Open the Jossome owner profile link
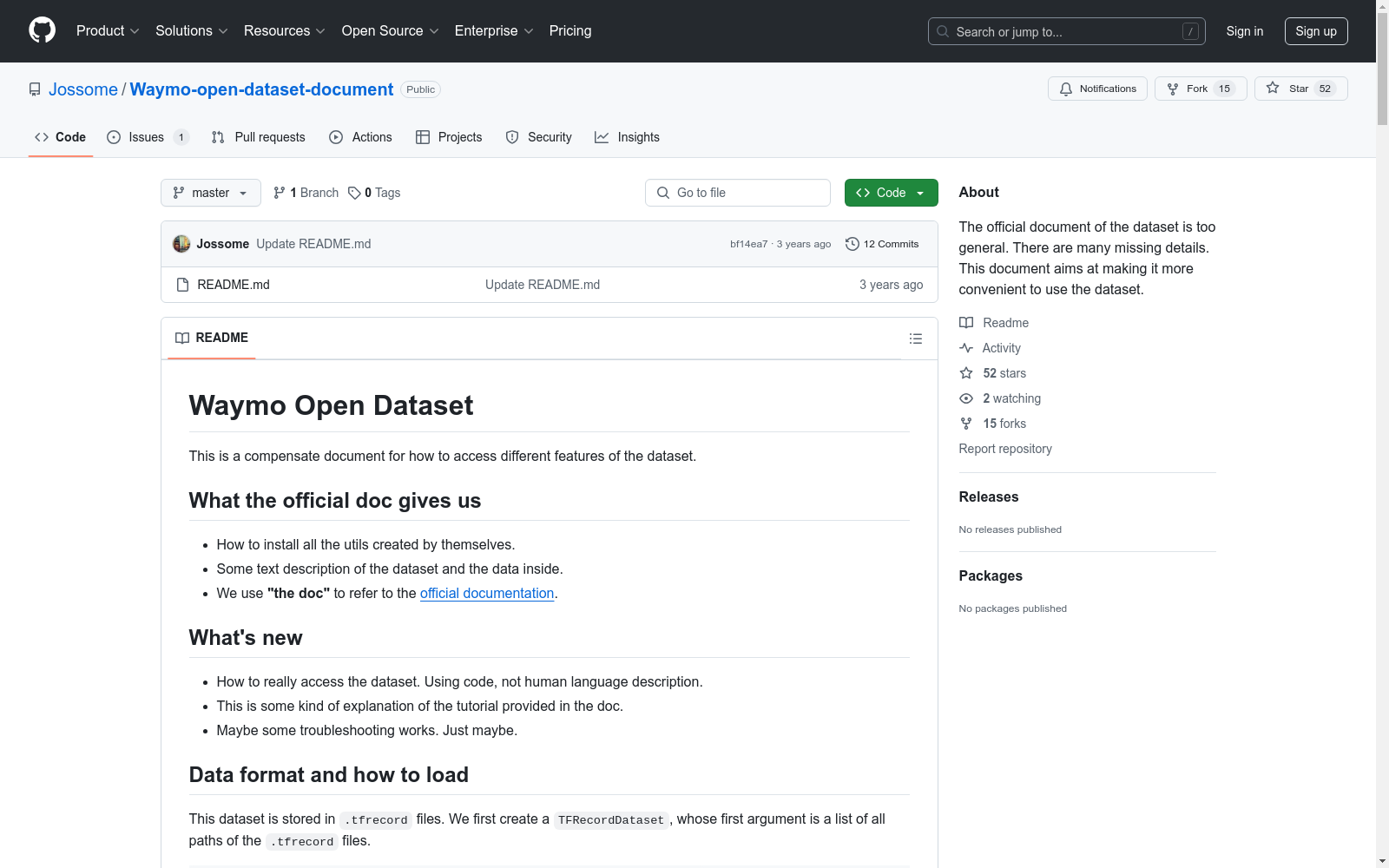 click(x=83, y=89)
